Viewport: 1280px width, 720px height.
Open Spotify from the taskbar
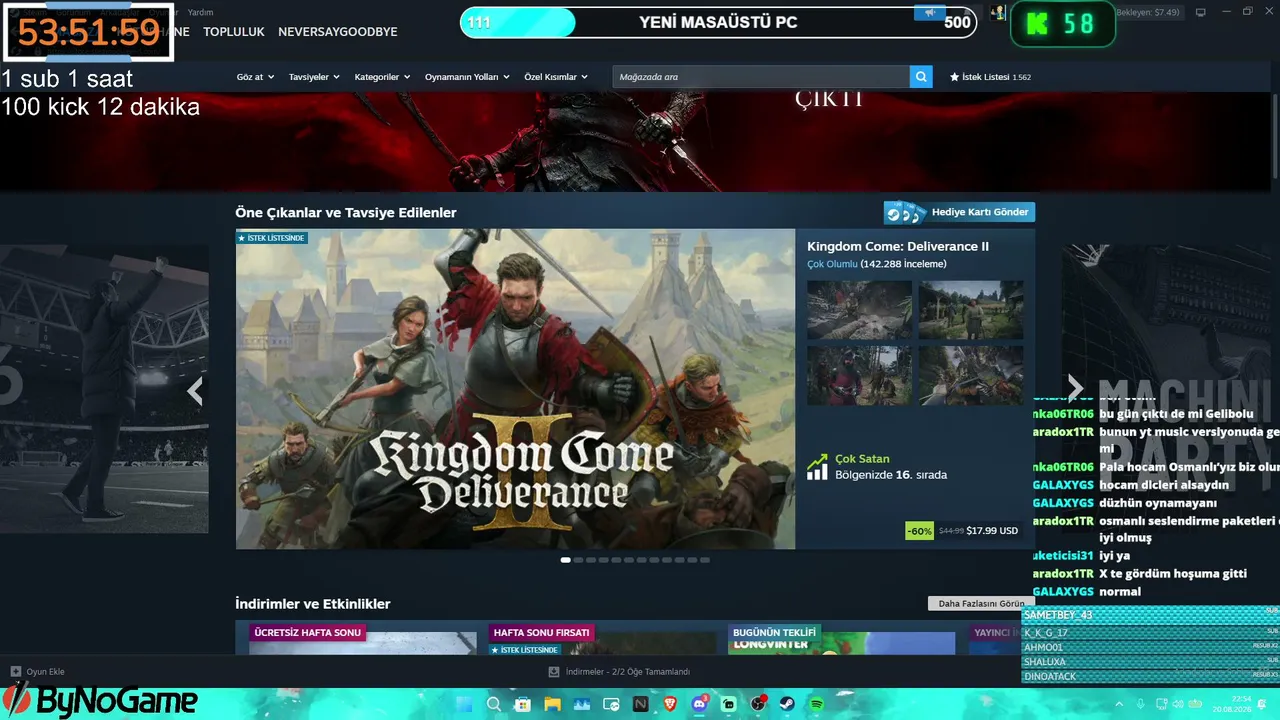817,704
